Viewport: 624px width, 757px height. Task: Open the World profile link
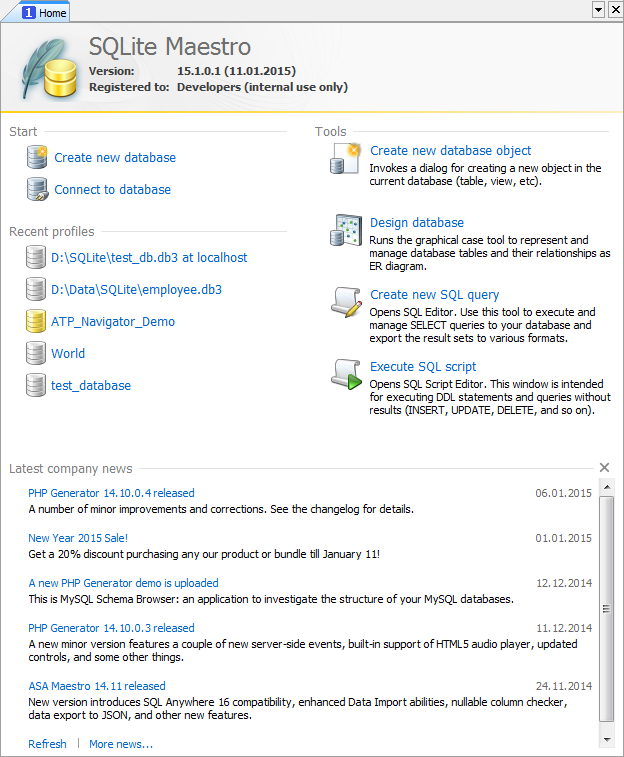[68, 354]
